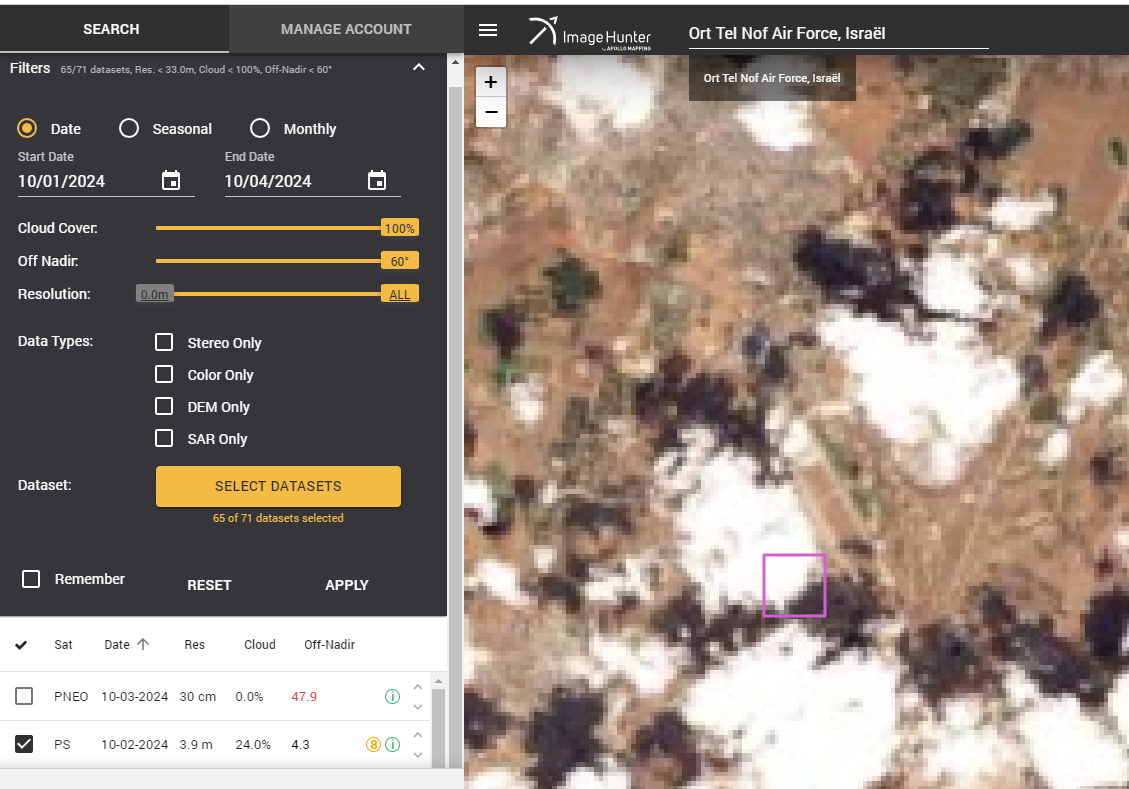The image size is (1129, 789).
Task: Sort results by Cloud column
Action: pyautogui.click(x=260, y=644)
